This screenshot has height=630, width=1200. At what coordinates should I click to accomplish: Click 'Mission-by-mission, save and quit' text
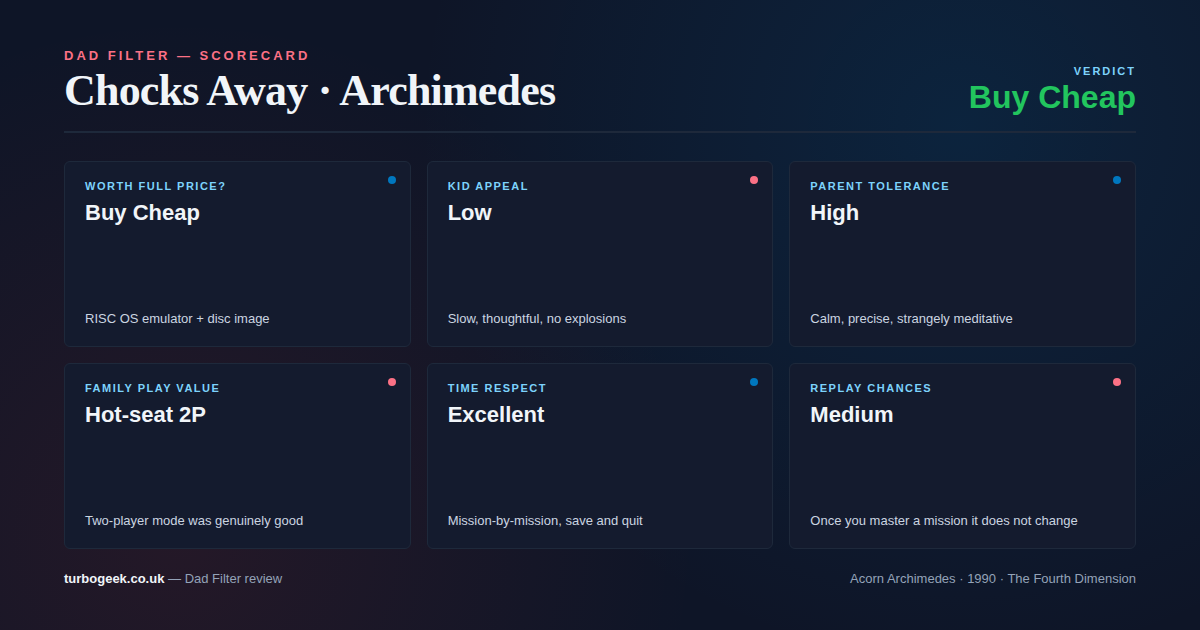coord(545,521)
